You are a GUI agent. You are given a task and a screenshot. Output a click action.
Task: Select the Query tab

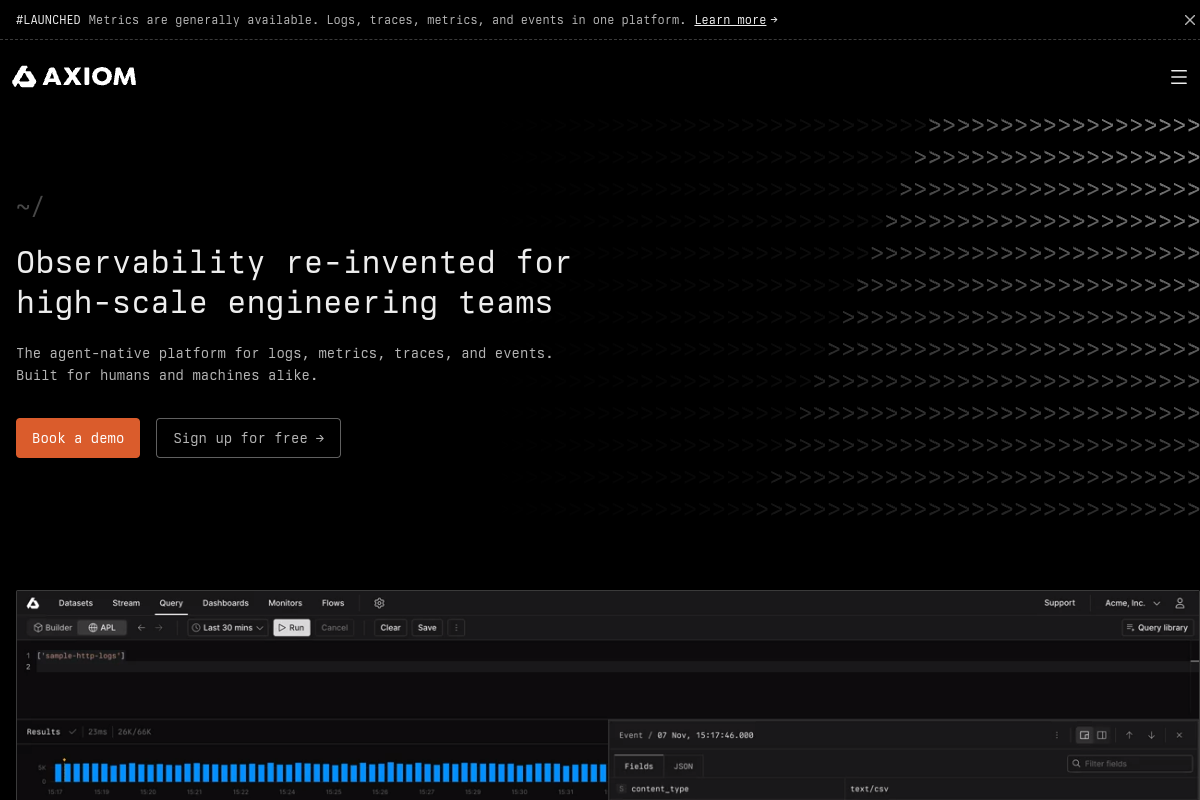point(171,603)
